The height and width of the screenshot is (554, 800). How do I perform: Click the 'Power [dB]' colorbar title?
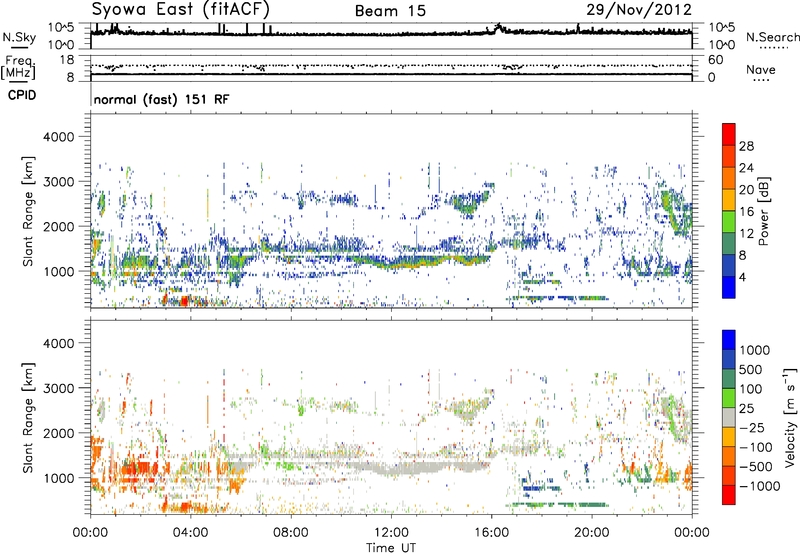coord(764,211)
